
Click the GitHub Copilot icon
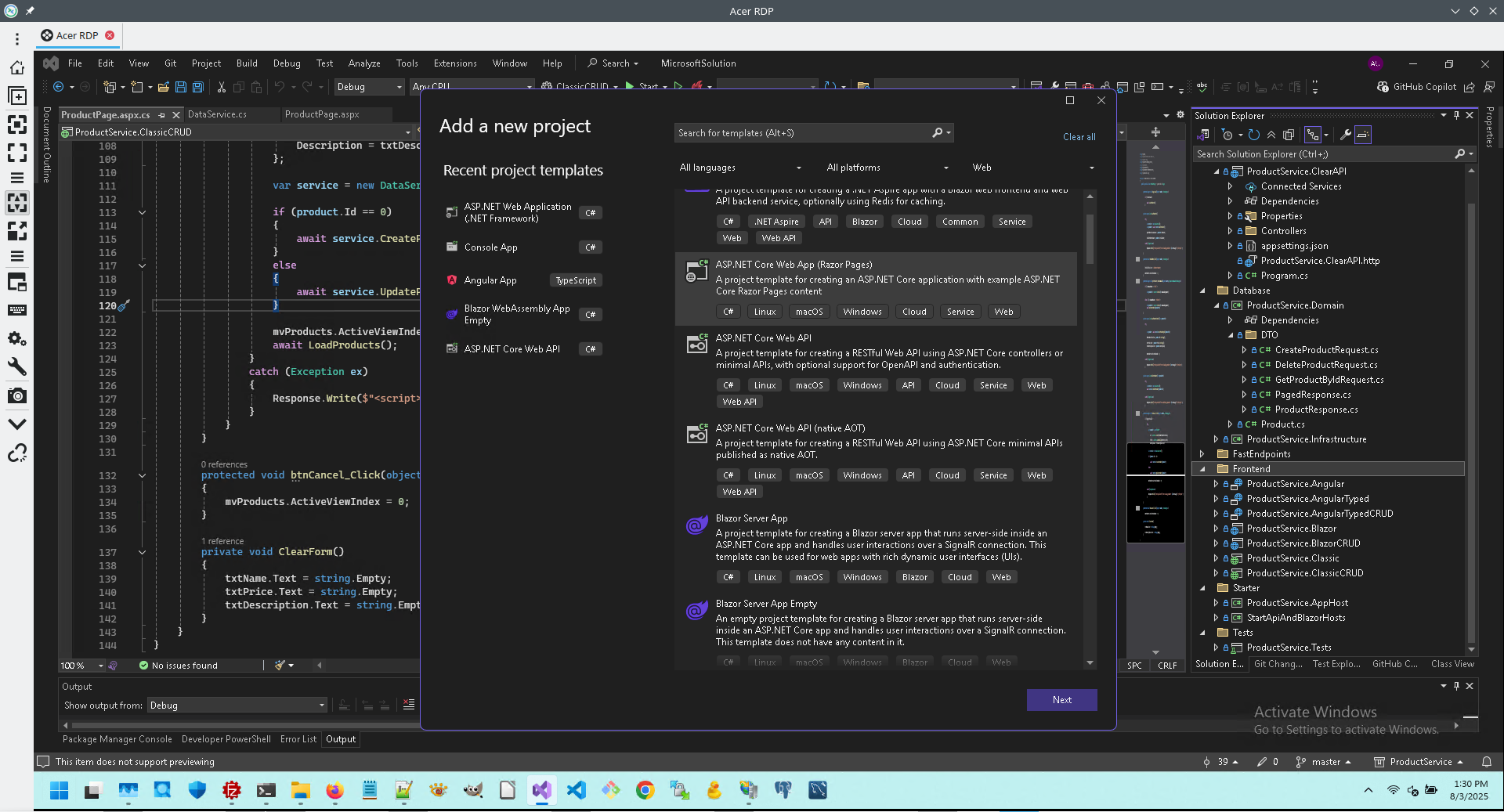(1383, 87)
